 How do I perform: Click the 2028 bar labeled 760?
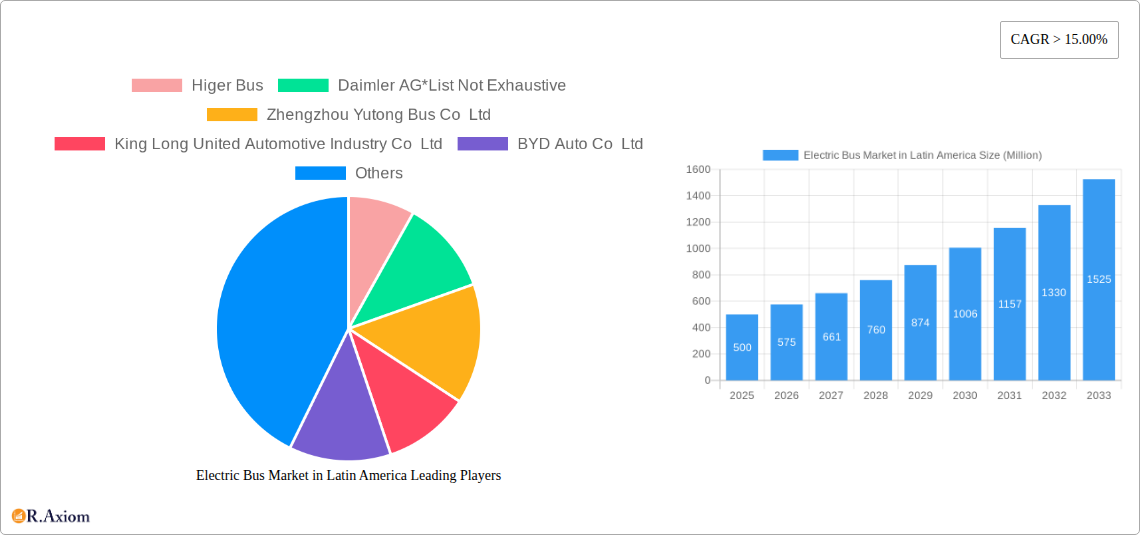pos(876,330)
